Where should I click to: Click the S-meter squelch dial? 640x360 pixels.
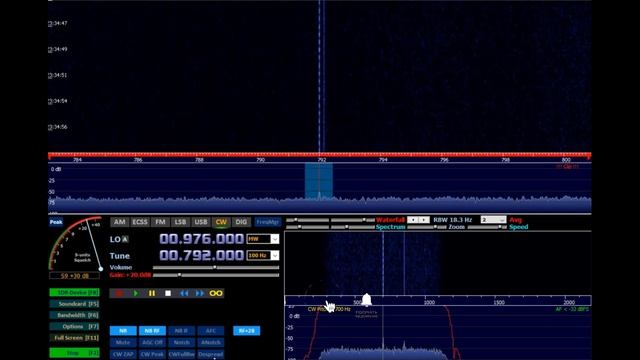pos(76,244)
